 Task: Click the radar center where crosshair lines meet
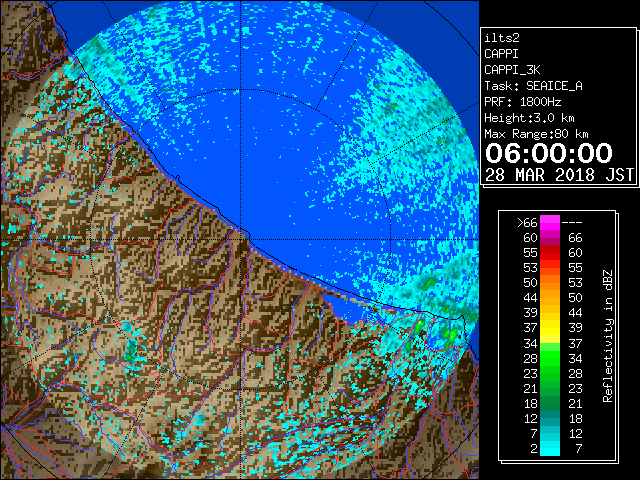240,239
